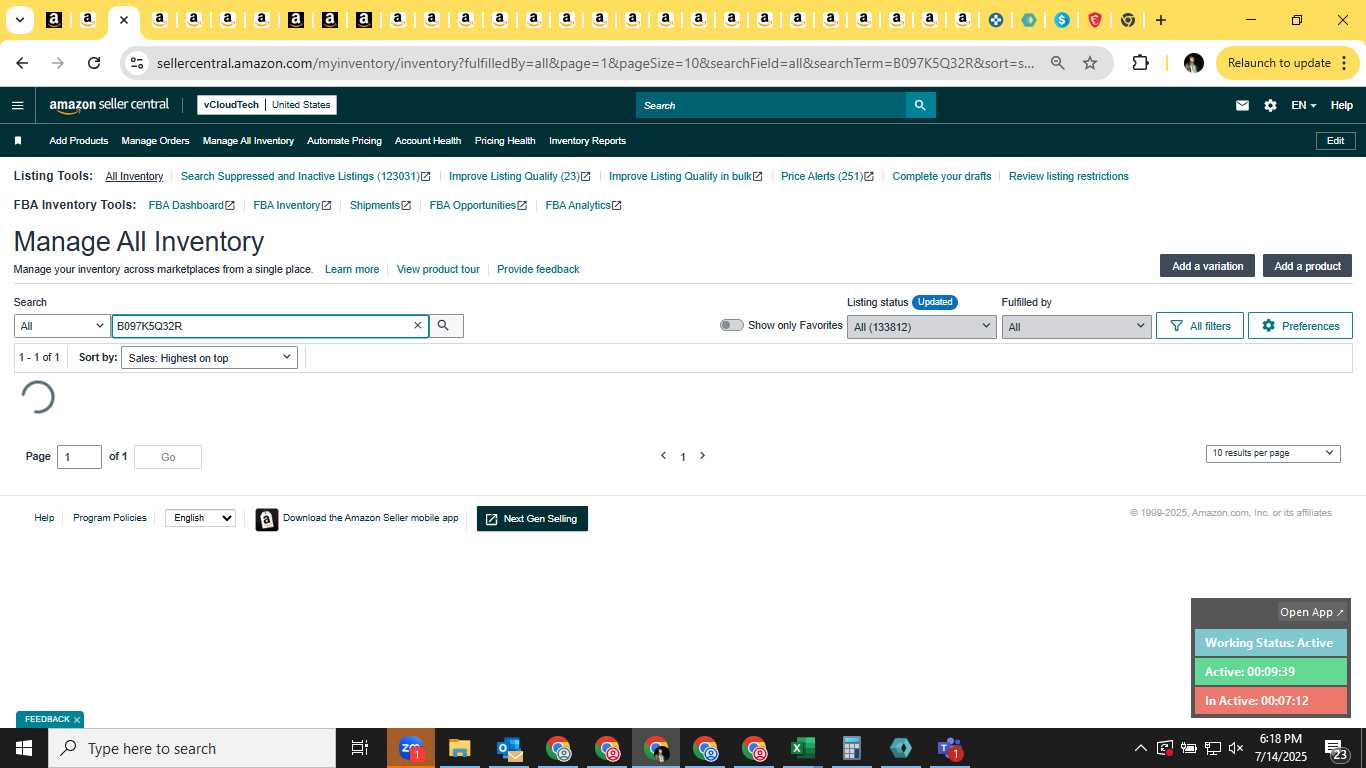Dismiss the FEEDBACK tab
Viewport: 1366px width, 768px height.
tap(76, 720)
